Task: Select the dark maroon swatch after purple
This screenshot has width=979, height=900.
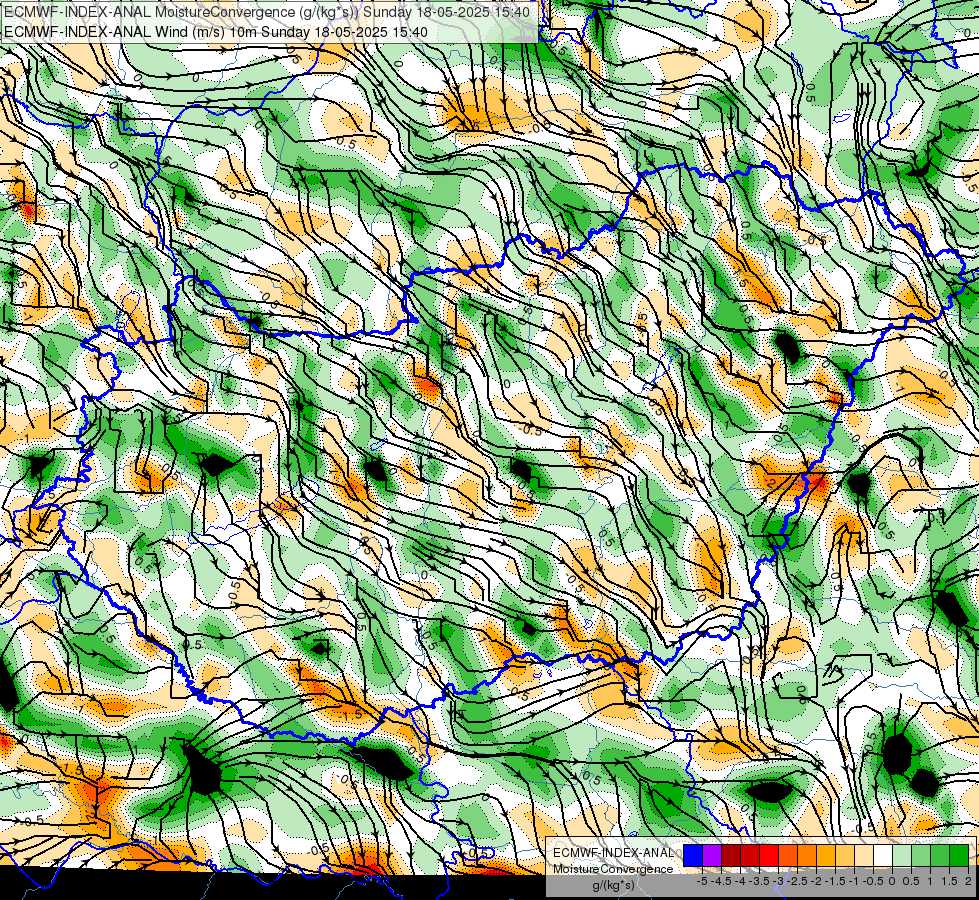Action: (731, 855)
